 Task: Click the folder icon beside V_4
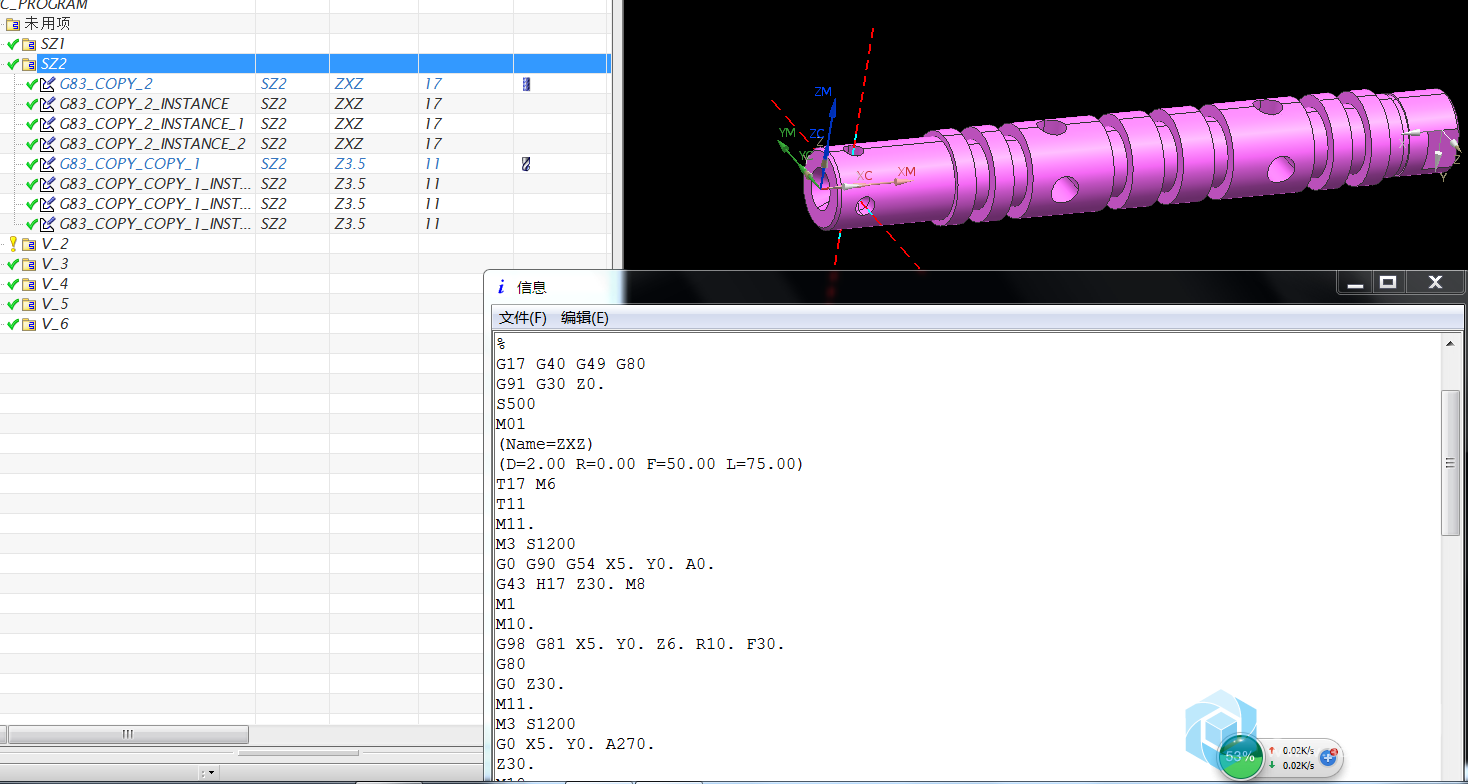pyautogui.click(x=29, y=284)
